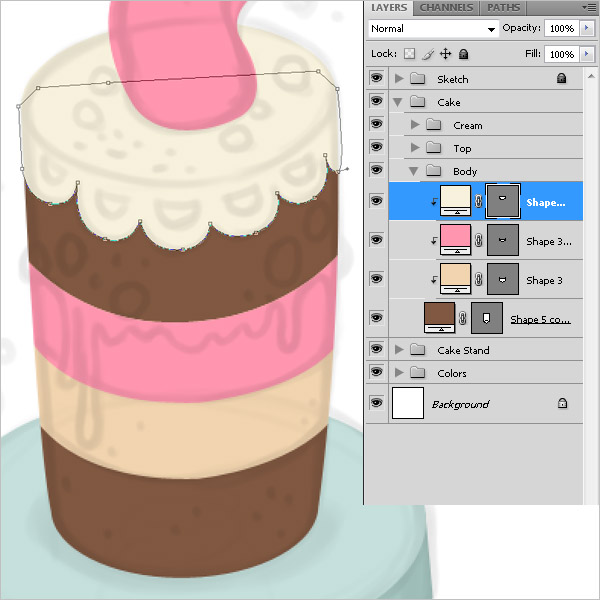Click the pink Shape 3... layer name
600x600 pixels.
[x=549, y=241]
